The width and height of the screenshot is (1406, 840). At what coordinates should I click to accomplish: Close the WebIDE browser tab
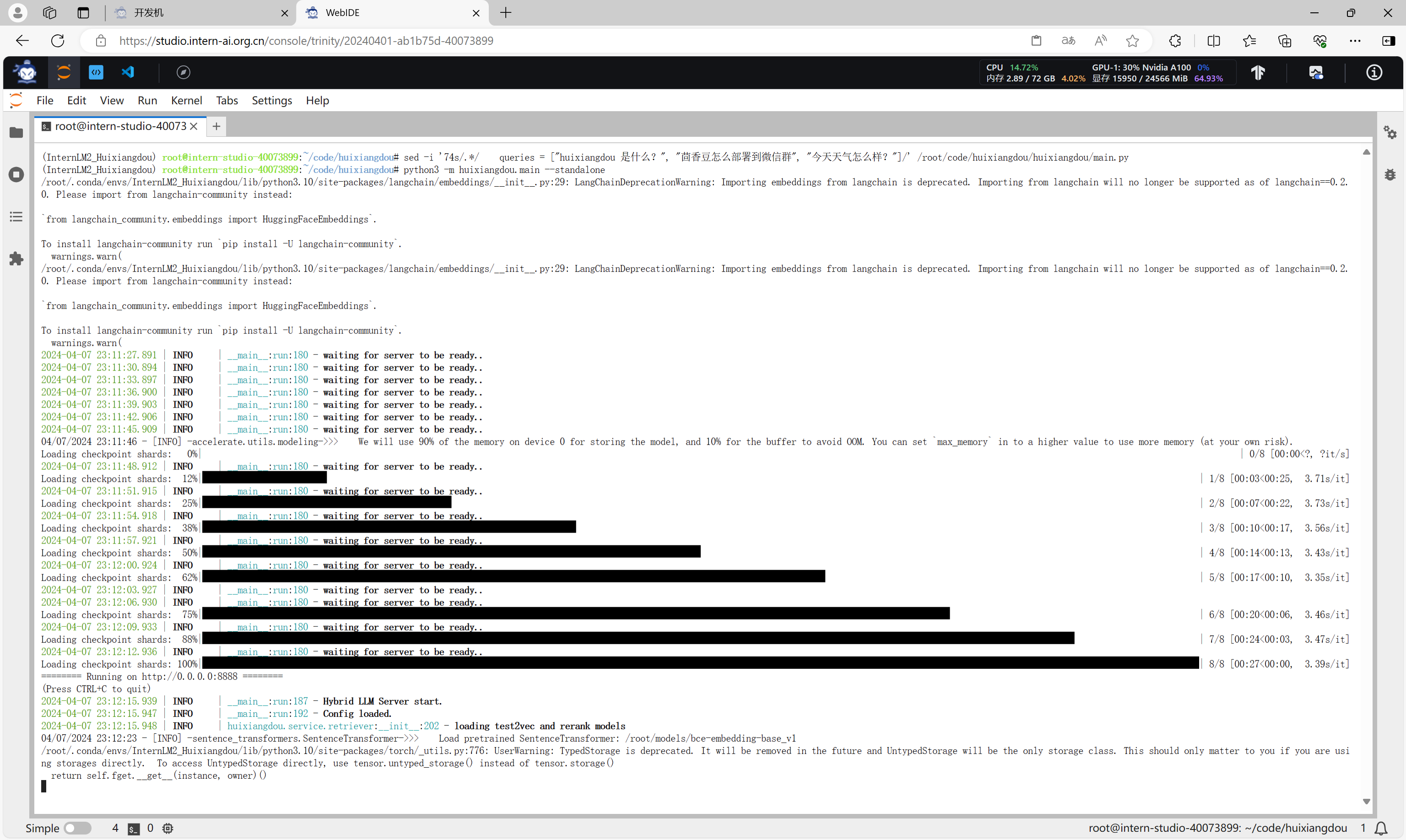(476, 13)
